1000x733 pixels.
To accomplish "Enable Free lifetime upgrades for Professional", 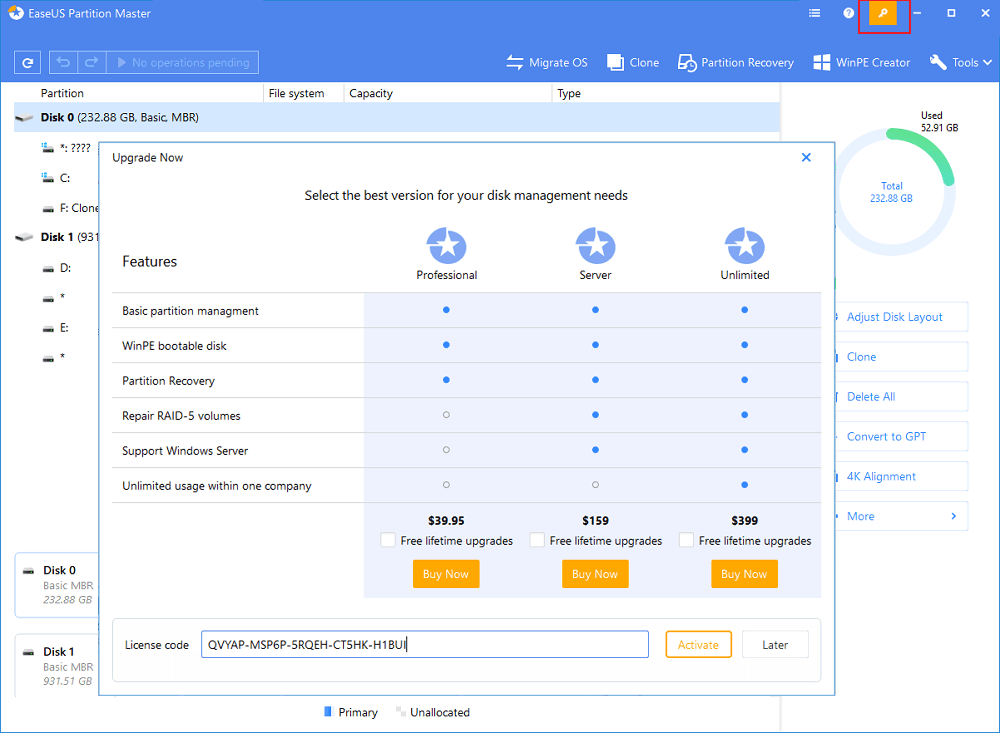I will pyautogui.click(x=388, y=540).
